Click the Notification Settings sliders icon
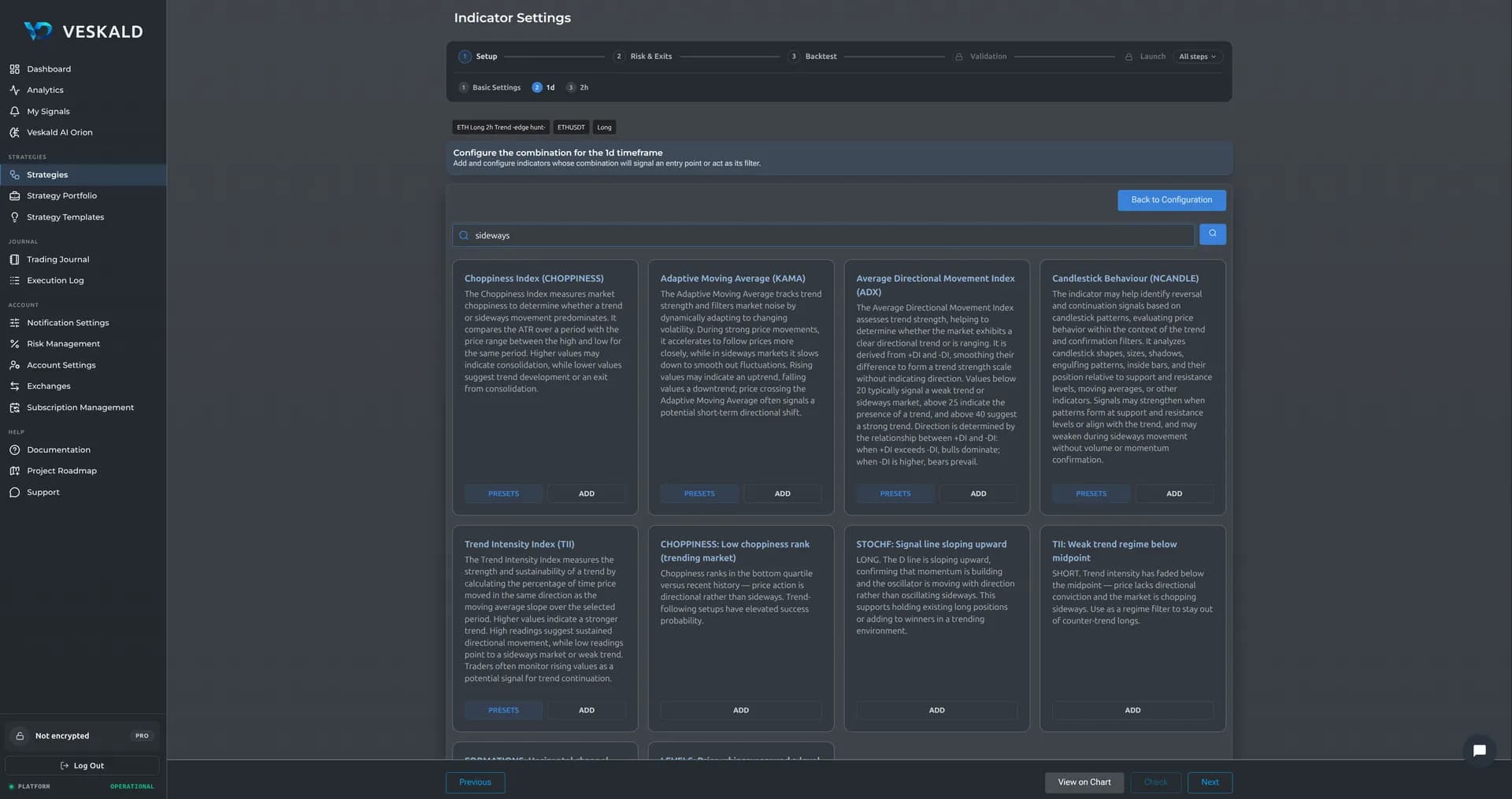Viewport: 1512px width, 799px height. coord(14,323)
